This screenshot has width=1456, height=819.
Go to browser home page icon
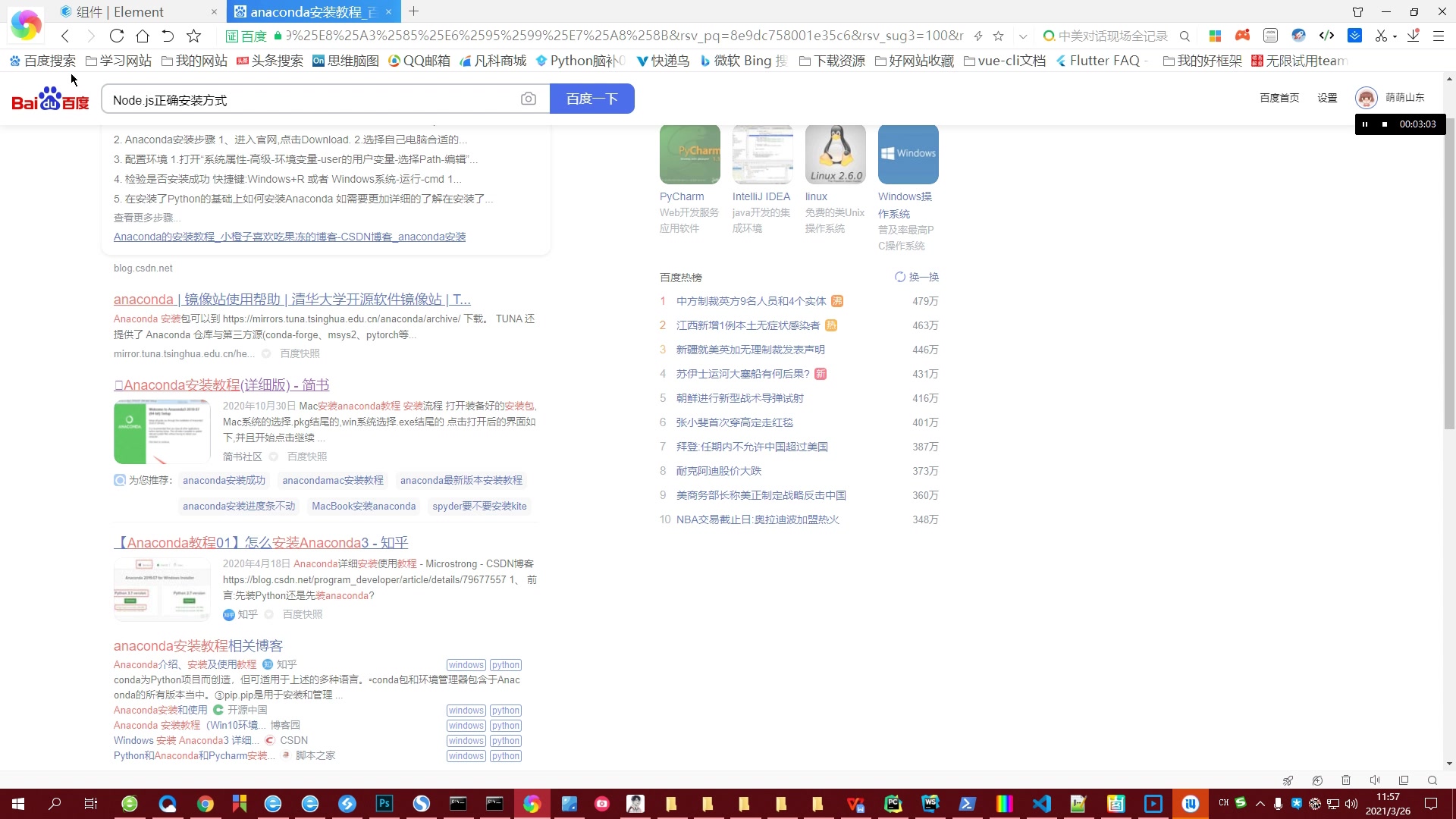pyautogui.click(x=143, y=36)
